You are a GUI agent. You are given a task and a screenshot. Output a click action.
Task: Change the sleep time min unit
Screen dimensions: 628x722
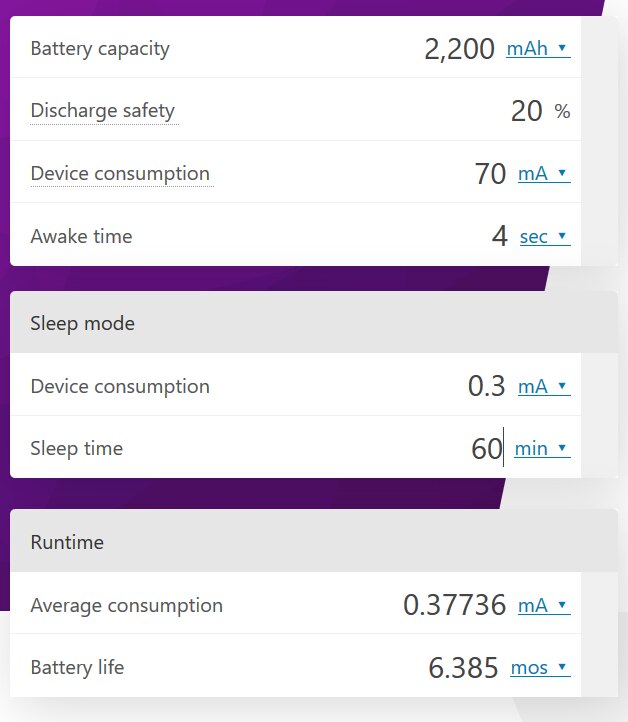click(542, 449)
